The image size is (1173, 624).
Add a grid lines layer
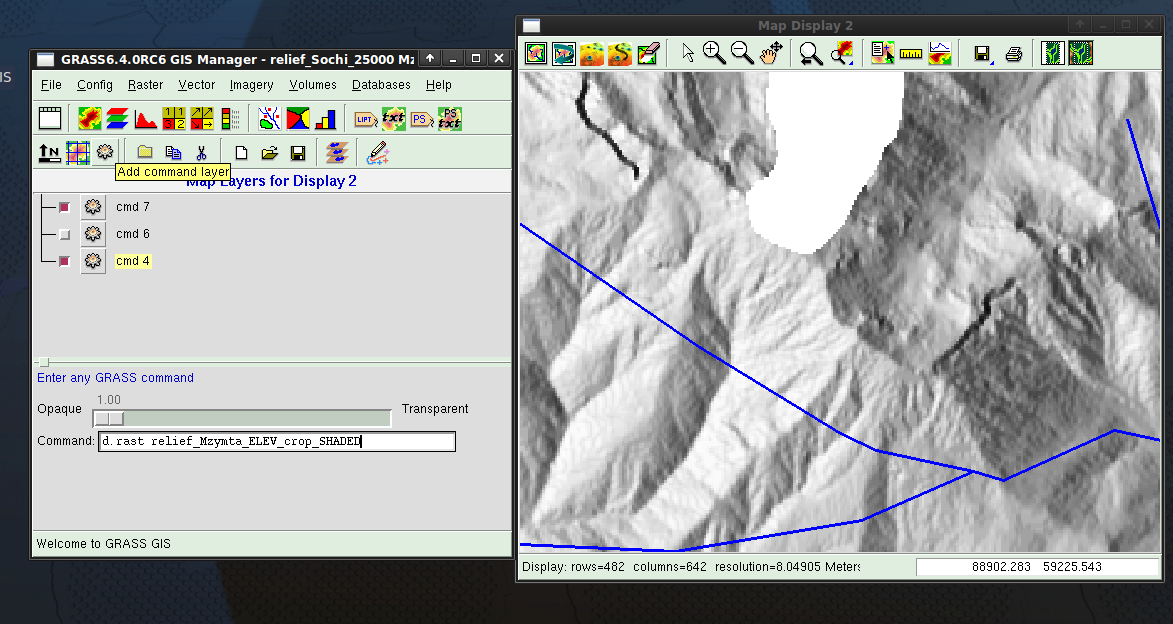(x=77, y=153)
